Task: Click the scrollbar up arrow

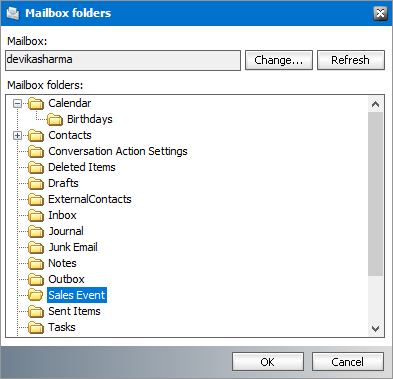Action: click(376, 104)
